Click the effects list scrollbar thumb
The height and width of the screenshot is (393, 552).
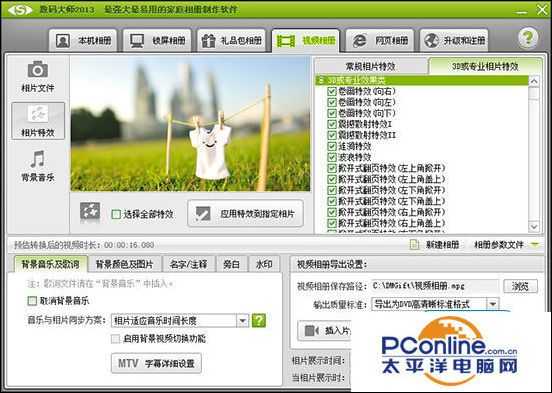(534, 93)
